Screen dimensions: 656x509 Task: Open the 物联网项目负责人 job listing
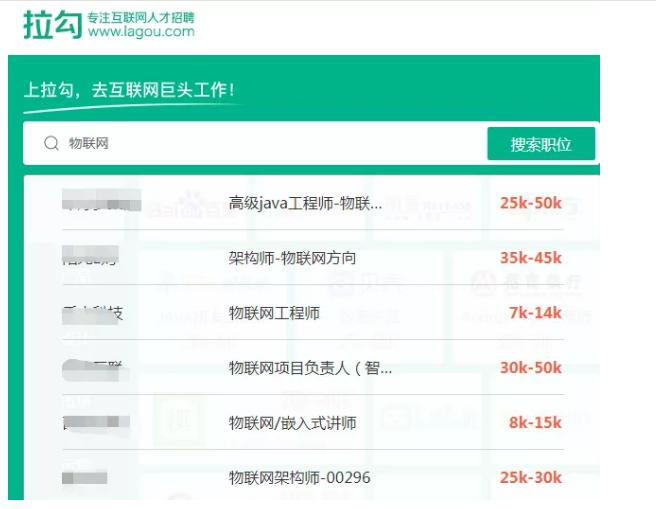[x=310, y=368]
